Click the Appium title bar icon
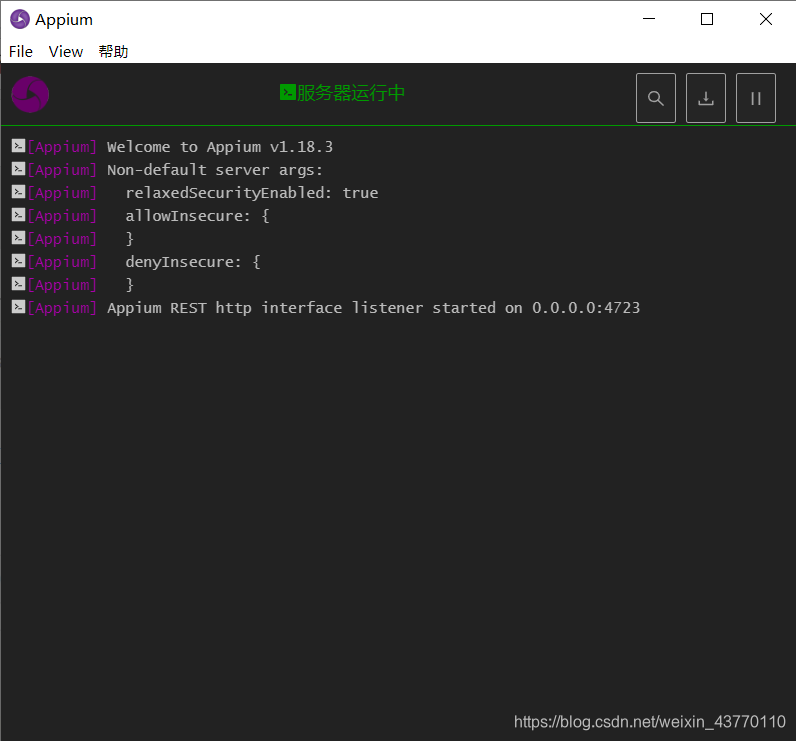The height and width of the screenshot is (741, 796). coord(20,19)
